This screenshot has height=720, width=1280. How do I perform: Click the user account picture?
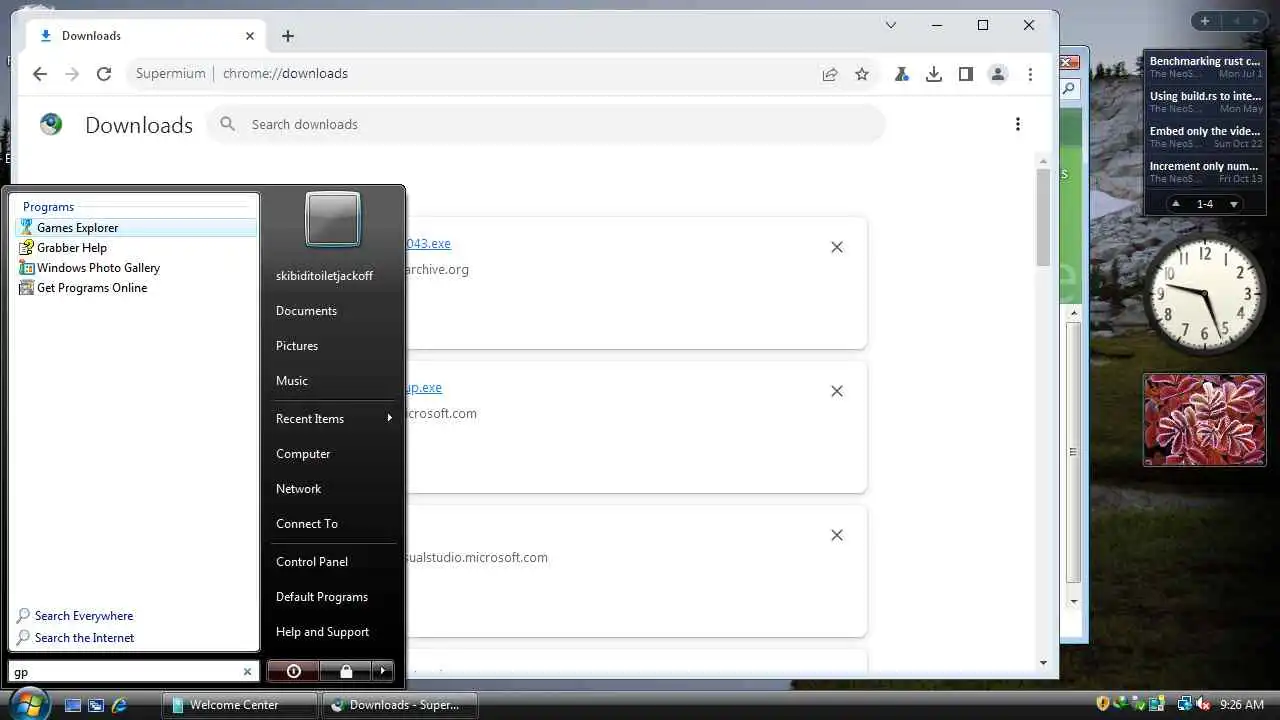[x=333, y=219]
